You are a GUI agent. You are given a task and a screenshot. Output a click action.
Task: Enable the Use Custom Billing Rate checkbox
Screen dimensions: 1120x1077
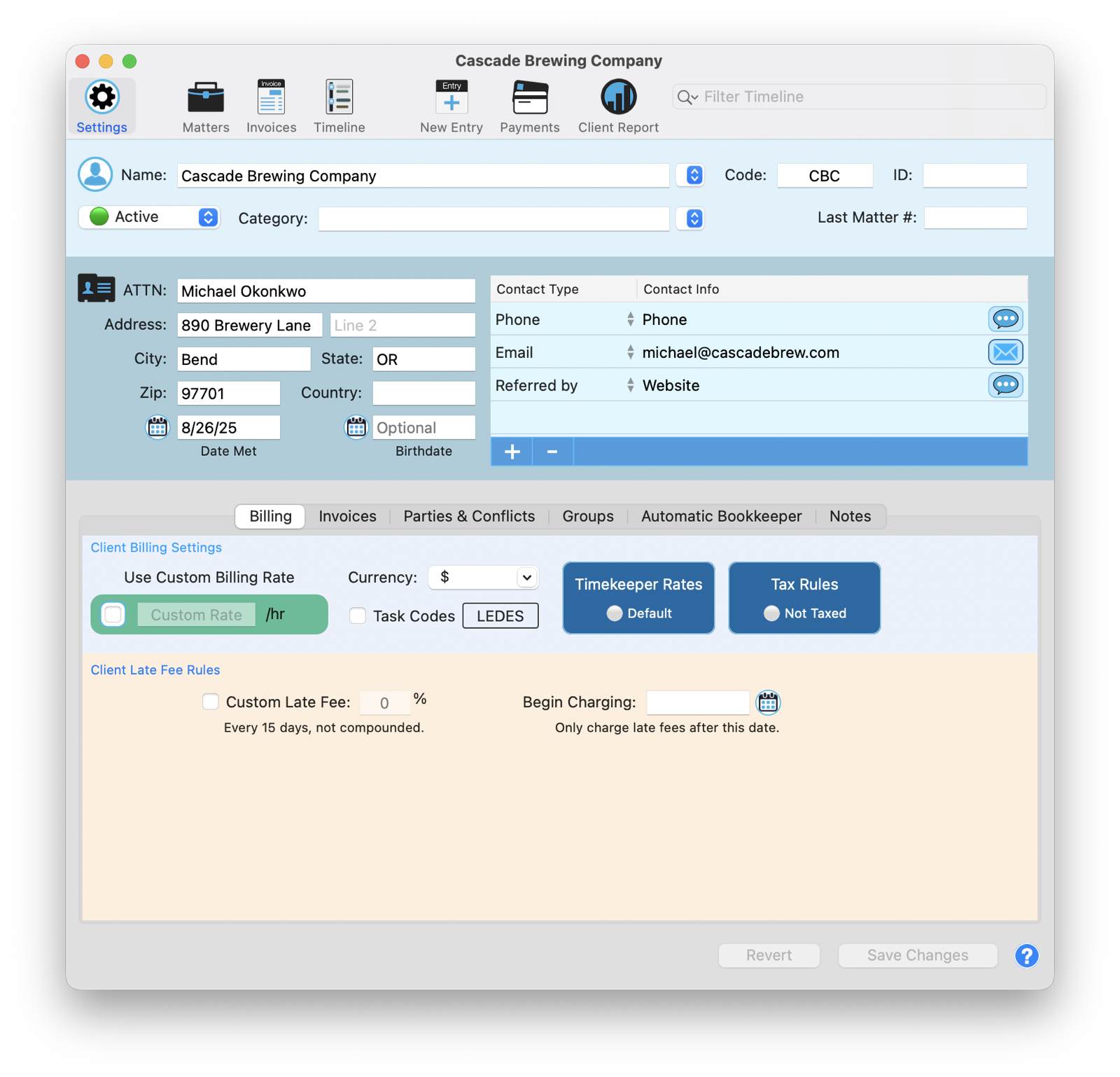click(113, 615)
